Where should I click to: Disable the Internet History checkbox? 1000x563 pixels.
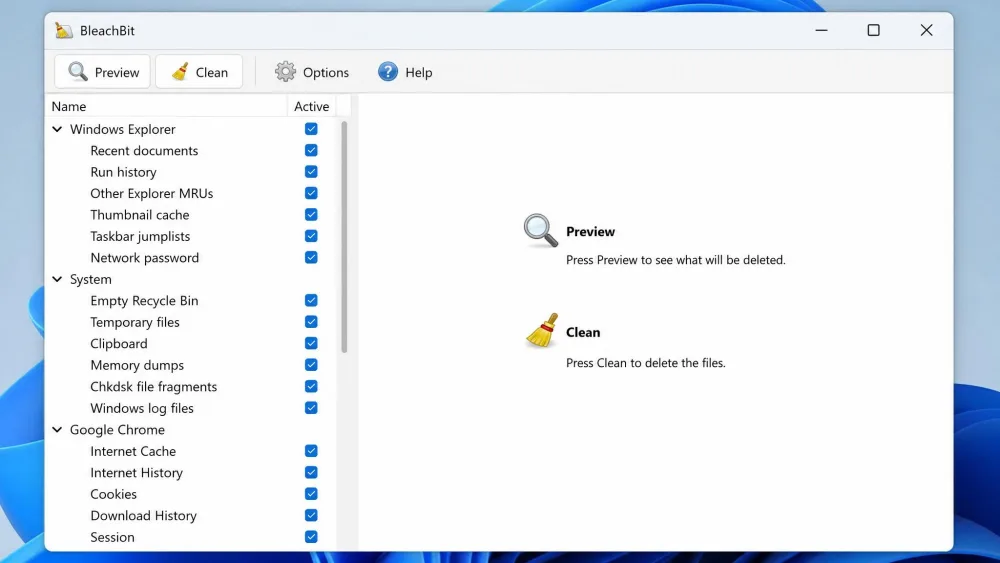(311, 472)
